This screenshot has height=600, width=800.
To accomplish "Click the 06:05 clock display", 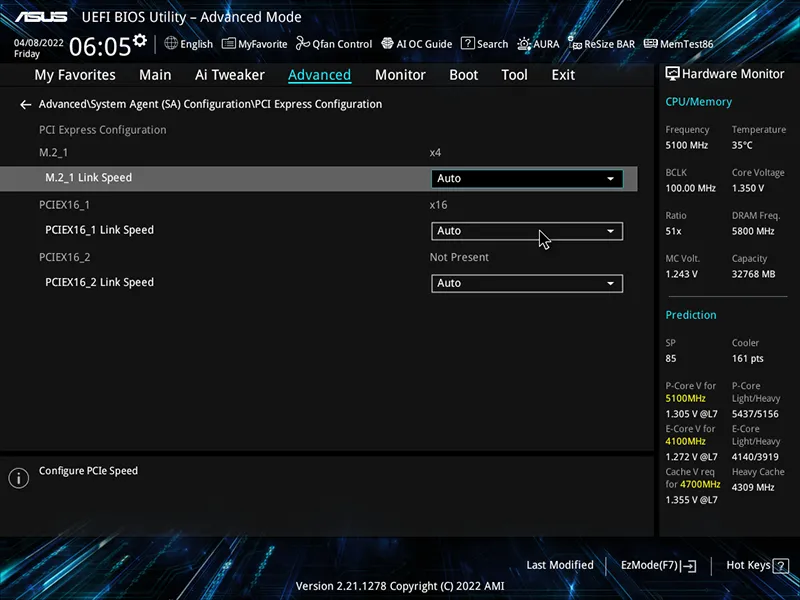I will click(100, 47).
